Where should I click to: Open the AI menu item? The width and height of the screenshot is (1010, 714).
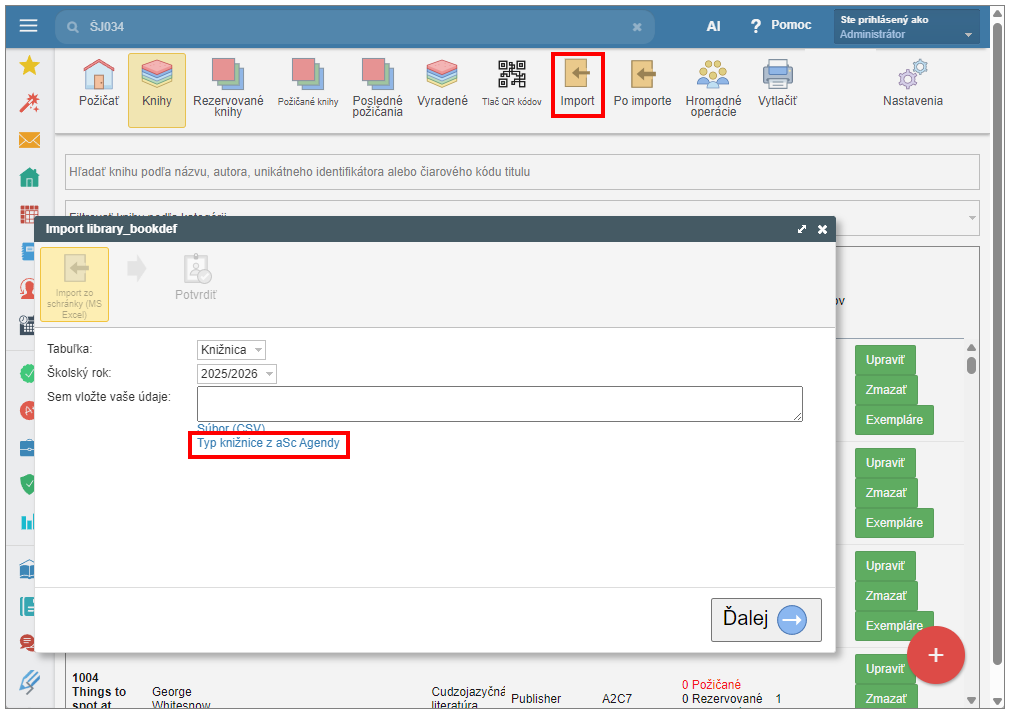pyautogui.click(x=713, y=26)
